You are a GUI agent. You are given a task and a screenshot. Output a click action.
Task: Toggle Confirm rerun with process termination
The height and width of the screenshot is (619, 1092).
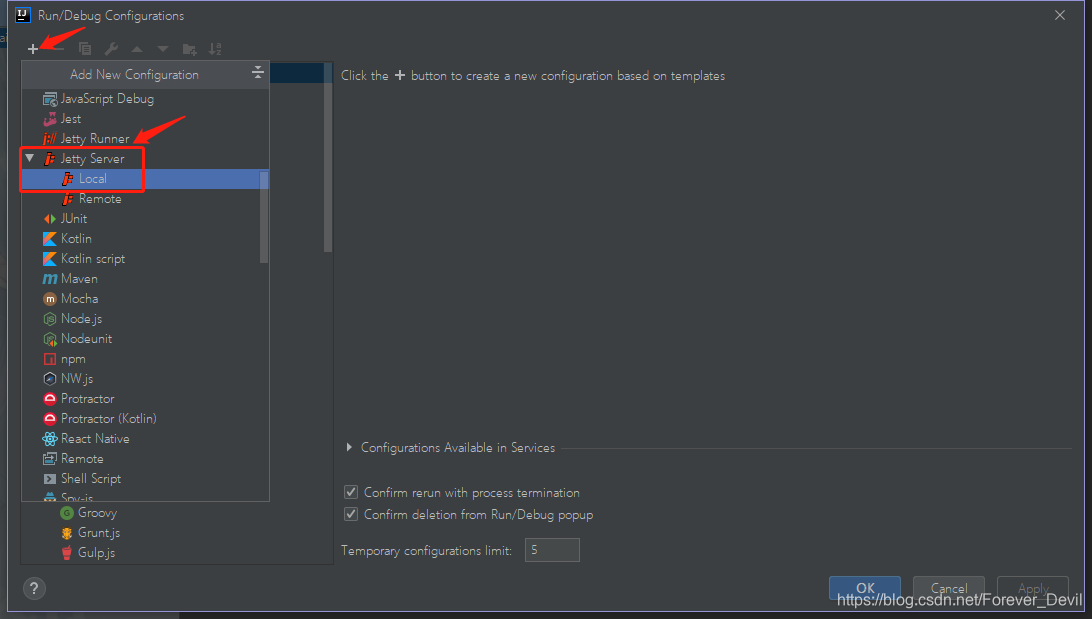pyautogui.click(x=351, y=492)
